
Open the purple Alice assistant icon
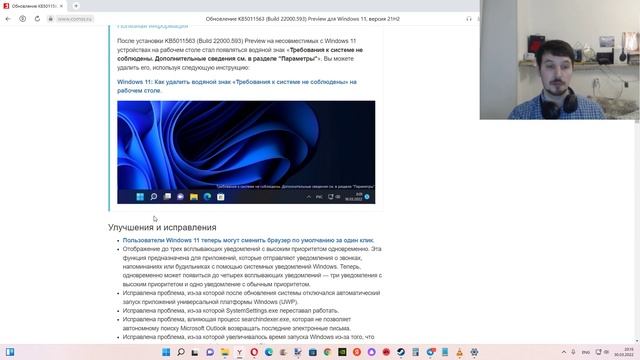pos(371,352)
